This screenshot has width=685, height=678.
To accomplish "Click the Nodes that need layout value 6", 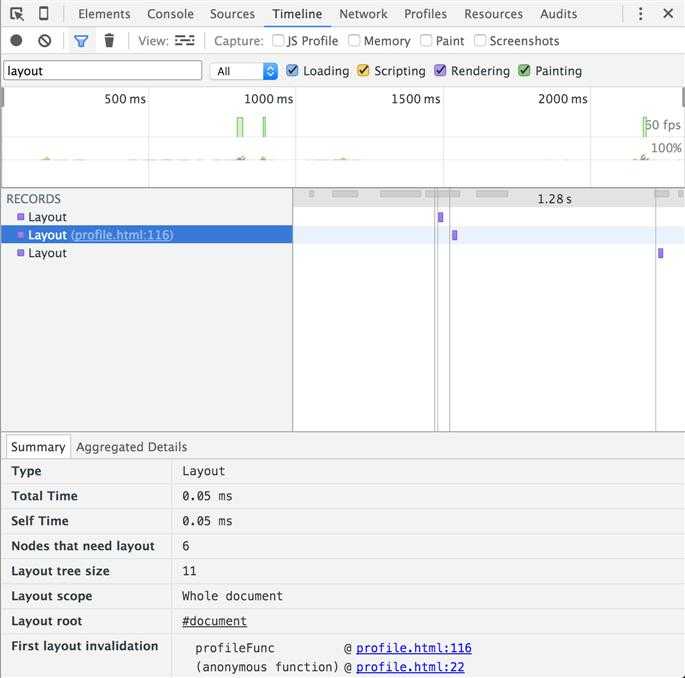I will click(x=186, y=546).
